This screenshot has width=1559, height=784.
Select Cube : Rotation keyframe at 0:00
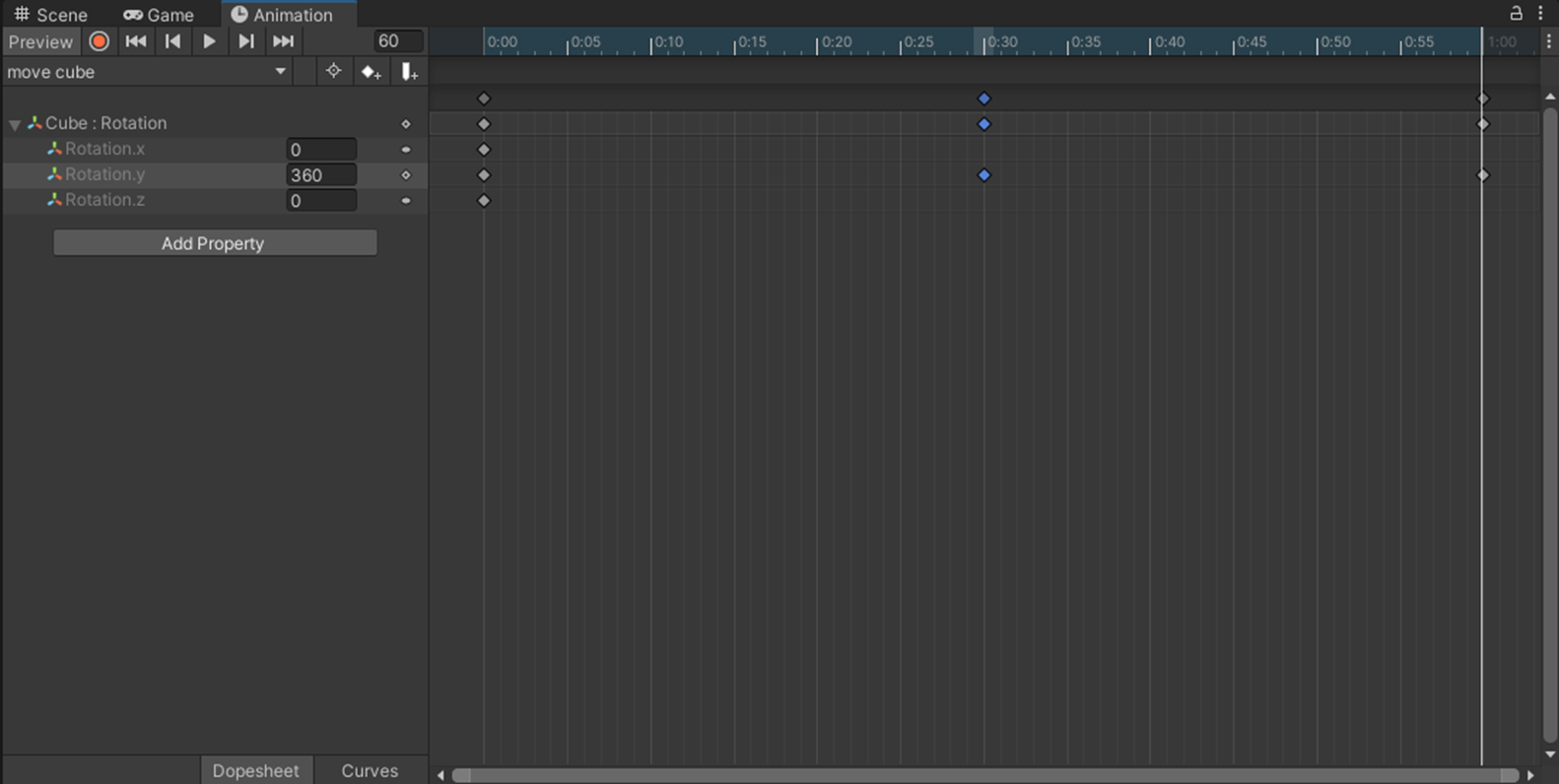484,124
